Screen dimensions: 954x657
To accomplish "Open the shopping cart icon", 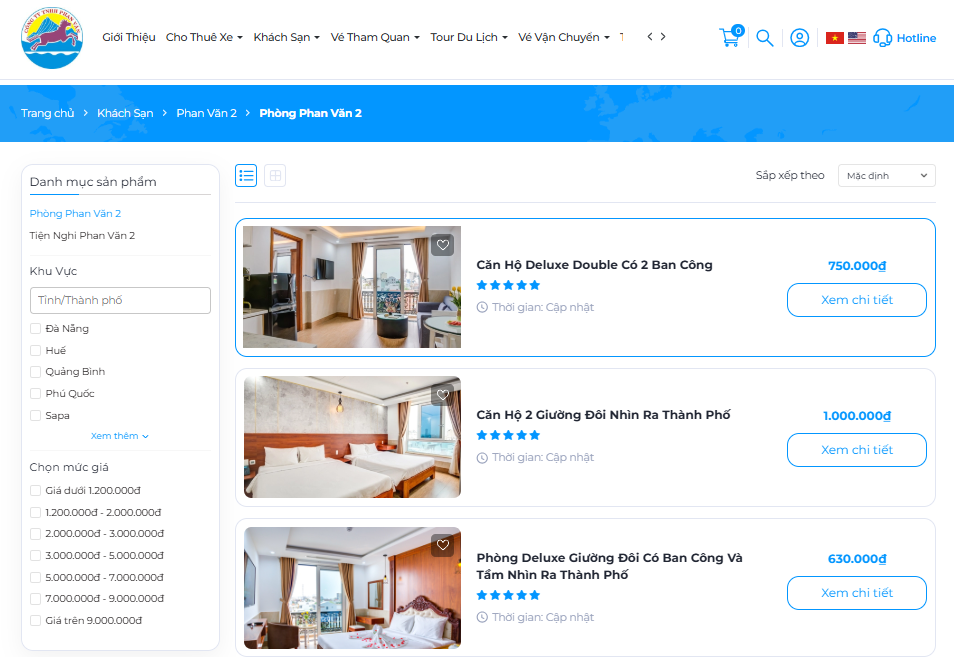I will tap(731, 37).
